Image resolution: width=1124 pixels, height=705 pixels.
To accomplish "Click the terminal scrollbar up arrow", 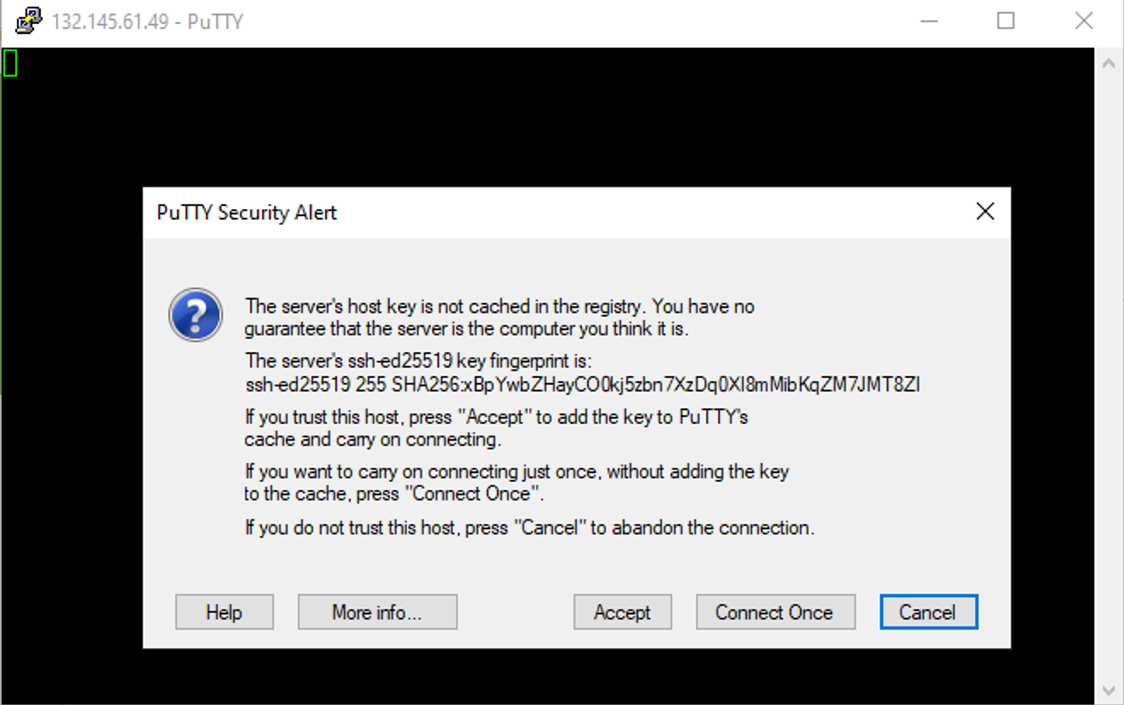I will (x=1109, y=63).
